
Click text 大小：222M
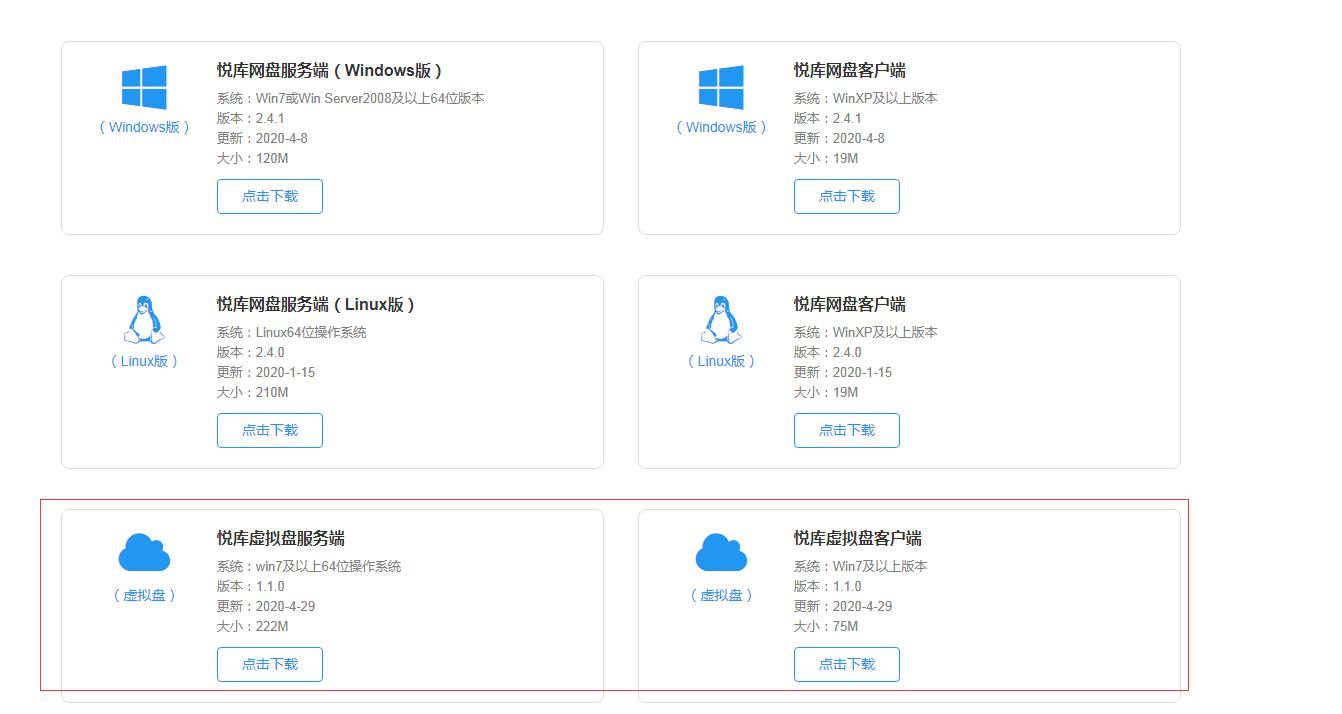[x=253, y=626]
